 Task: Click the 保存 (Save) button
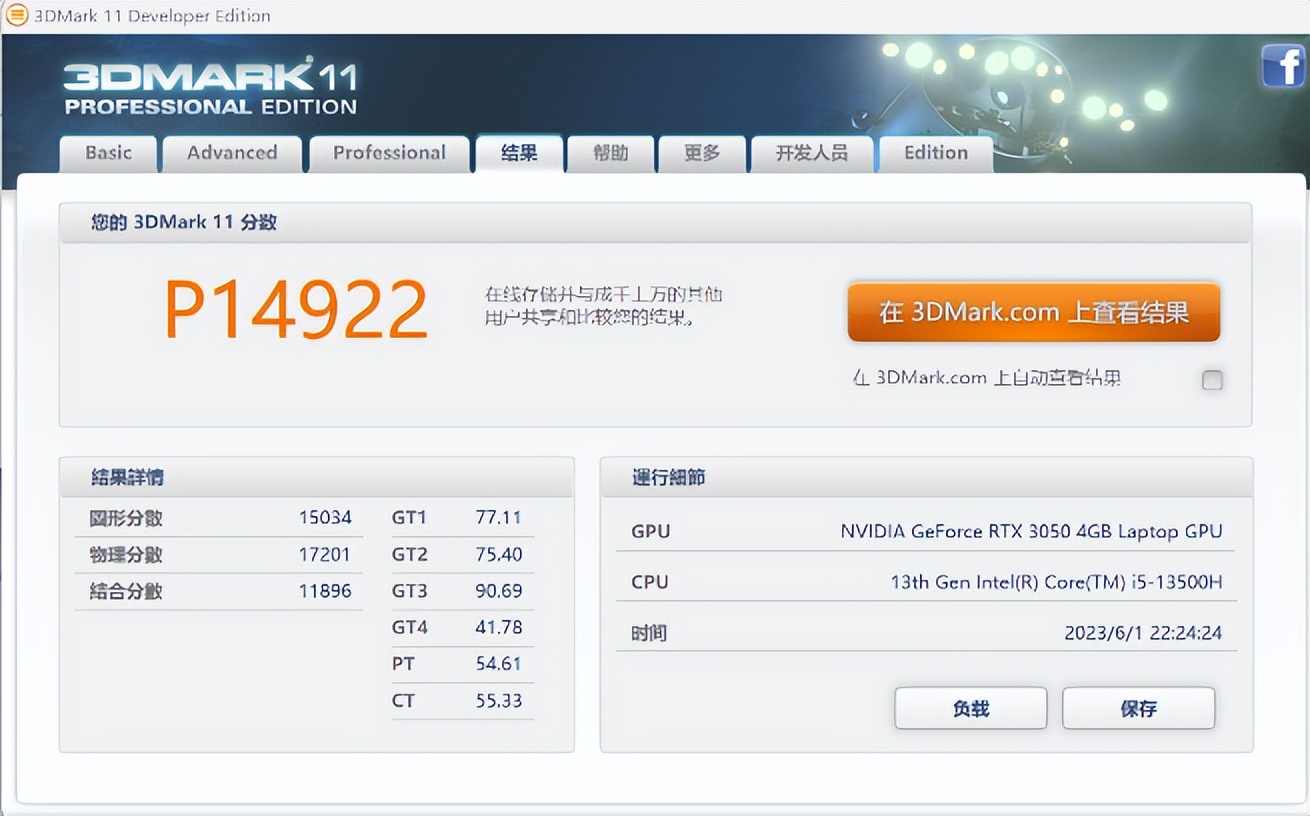pos(1138,708)
